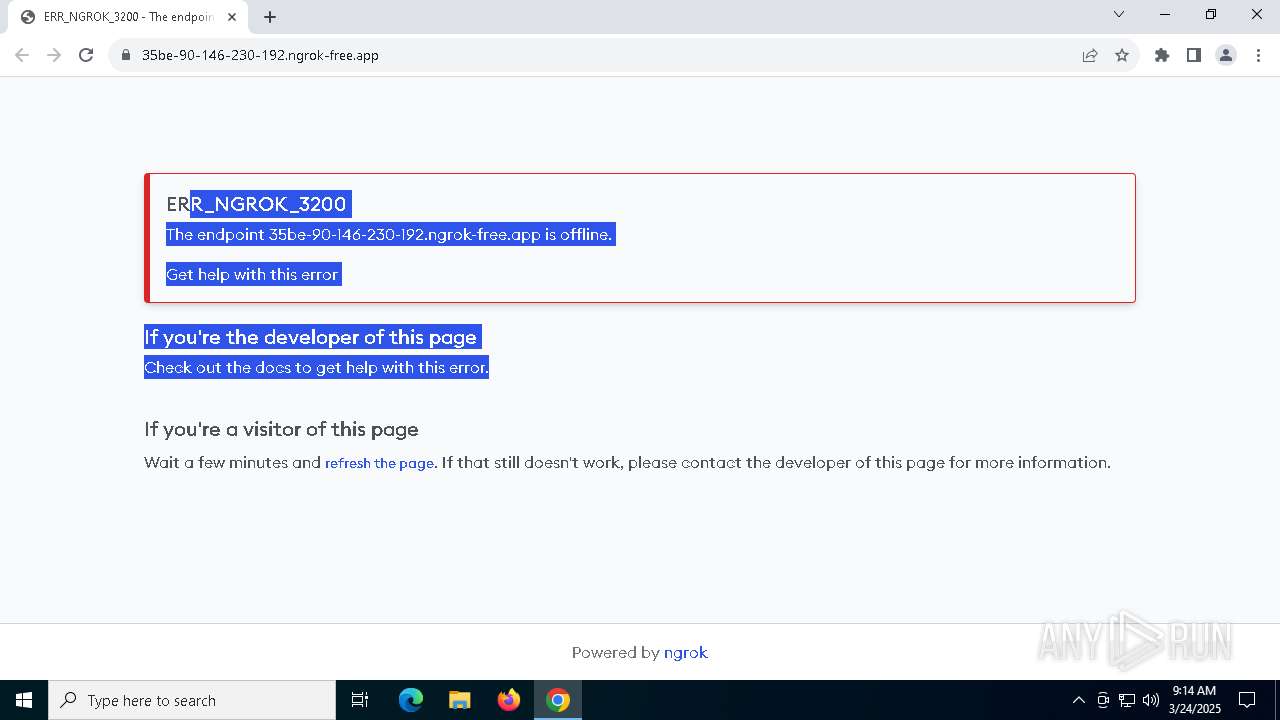The image size is (1280, 720).
Task: Open the notification center icon
Action: pos(1247,700)
